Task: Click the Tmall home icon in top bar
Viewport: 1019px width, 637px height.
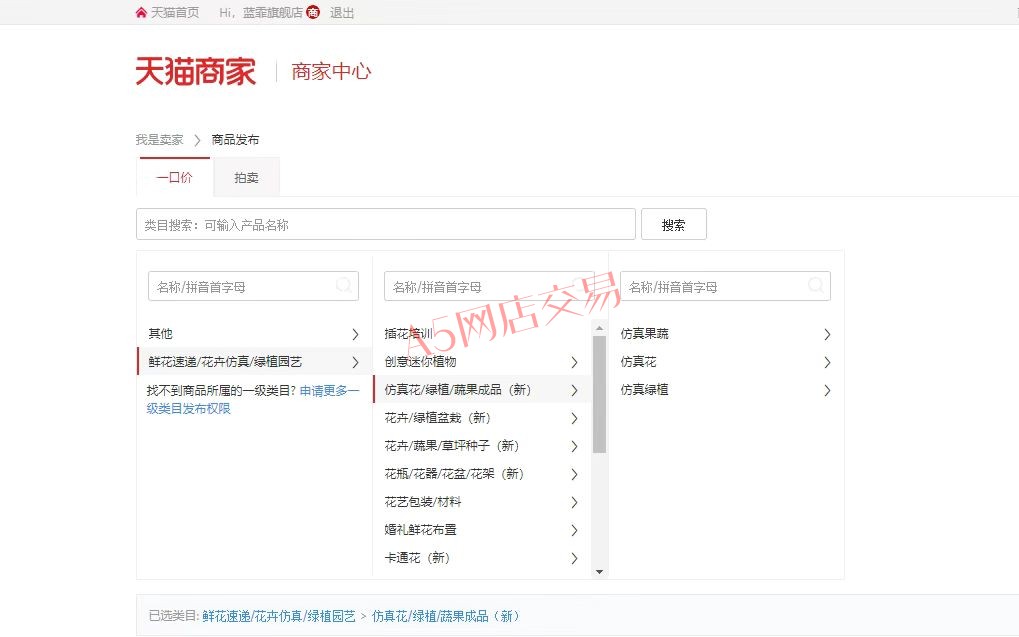Action: tap(141, 12)
